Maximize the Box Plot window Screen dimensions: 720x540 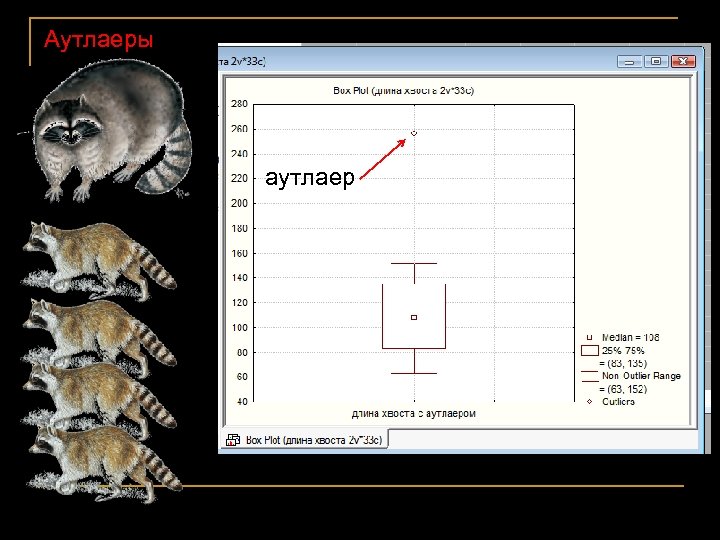coord(656,61)
